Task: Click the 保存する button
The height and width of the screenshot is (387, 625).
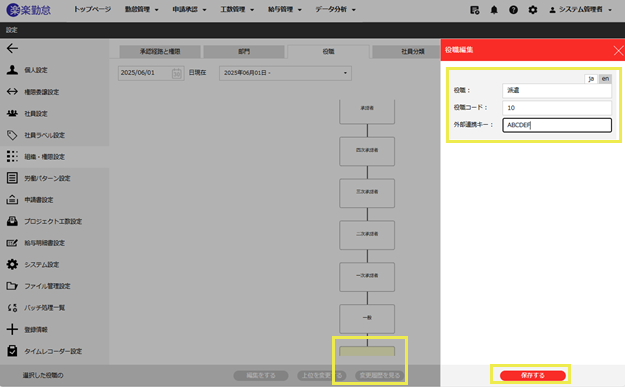Action: click(x=533, y=375)
